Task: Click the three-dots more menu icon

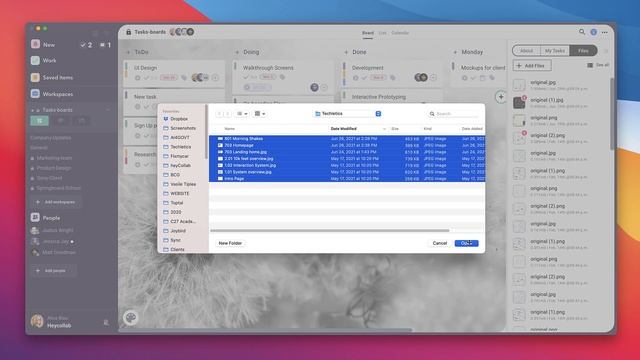Action: [x=605, y=32]
